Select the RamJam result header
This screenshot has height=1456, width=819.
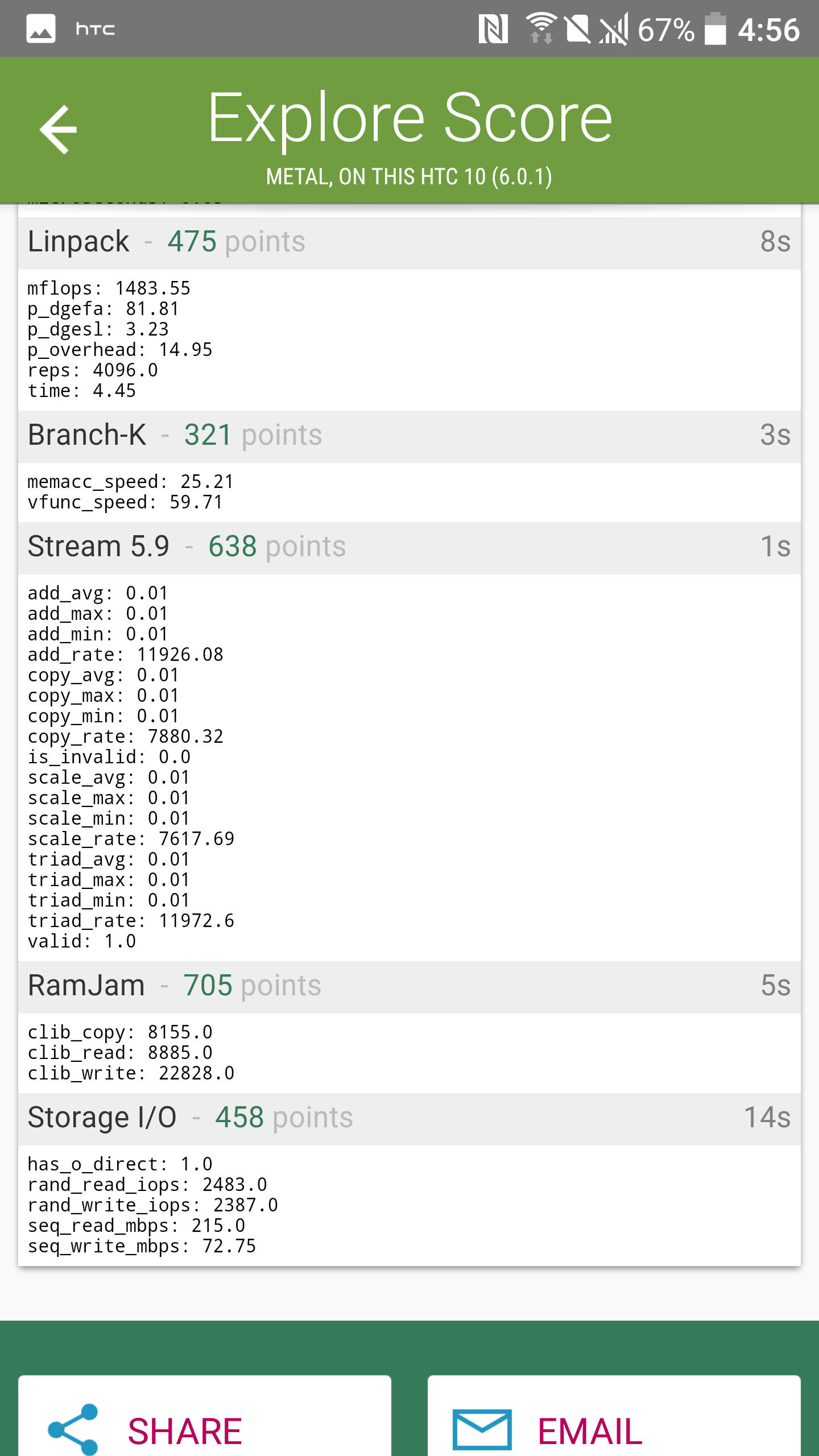click(409, 986)
